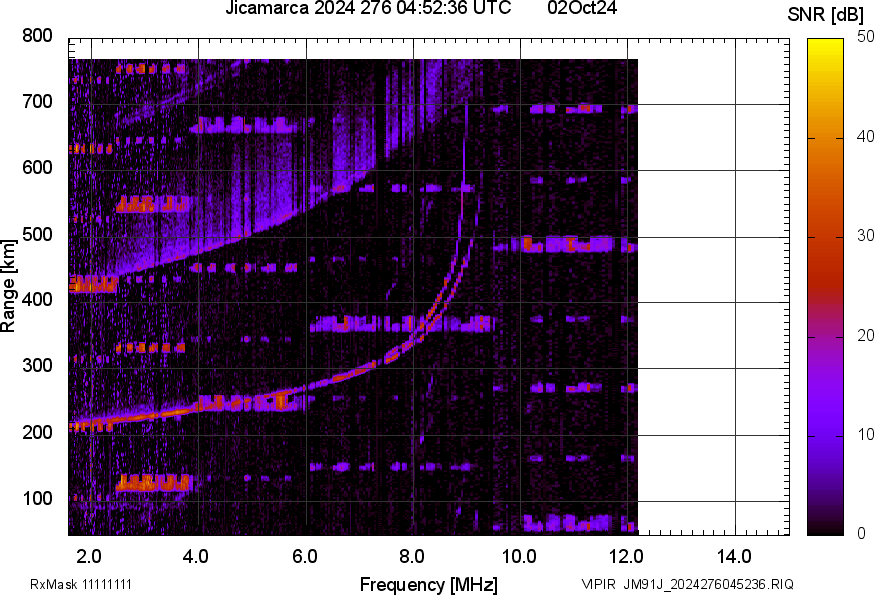Viewport: 874px width, 595px height.
Task: Click the frequency tick label '6.0'
Action: click(x=304, y=556)
